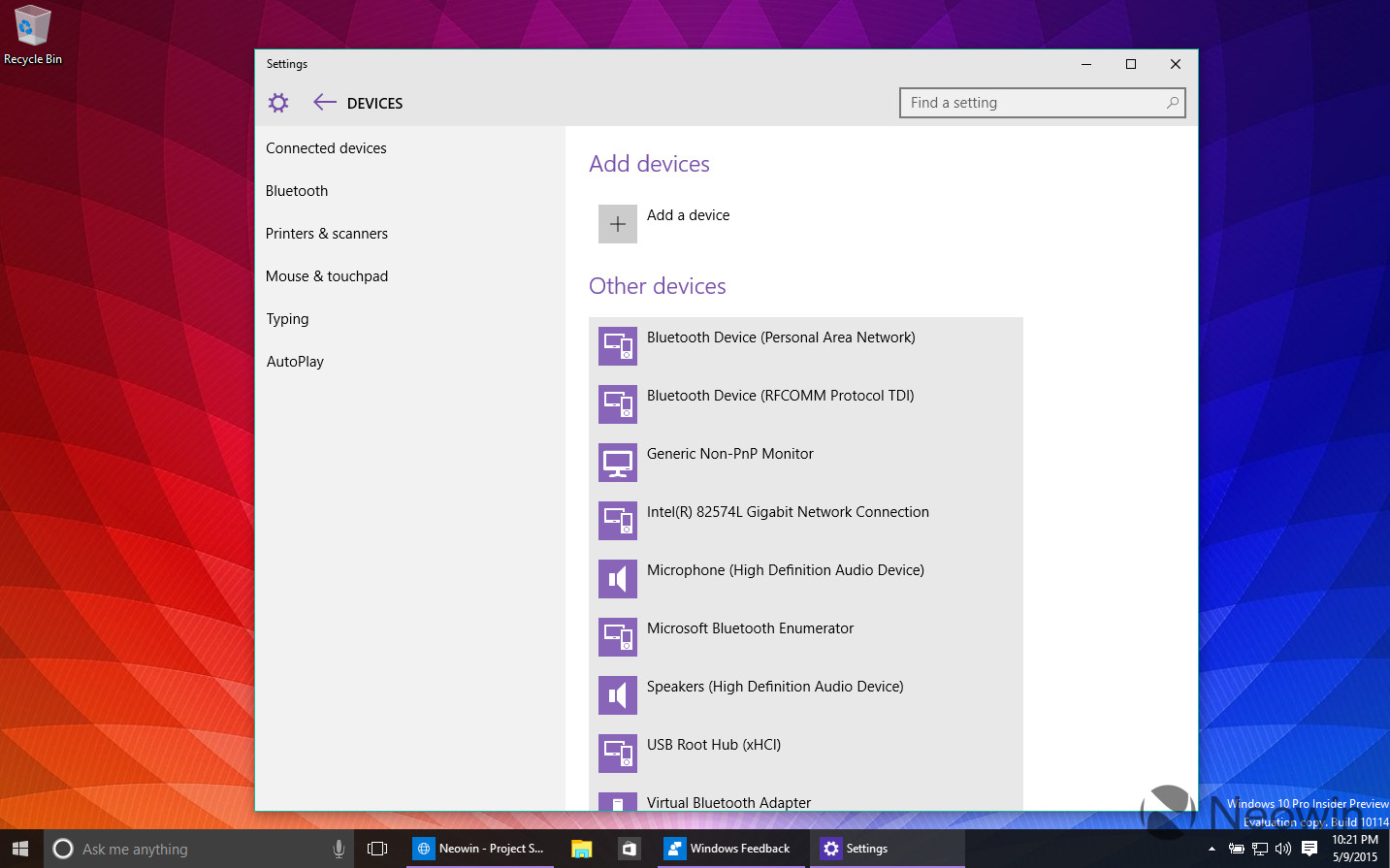Open the Recycle Bin desktop icon

point(32,36)
